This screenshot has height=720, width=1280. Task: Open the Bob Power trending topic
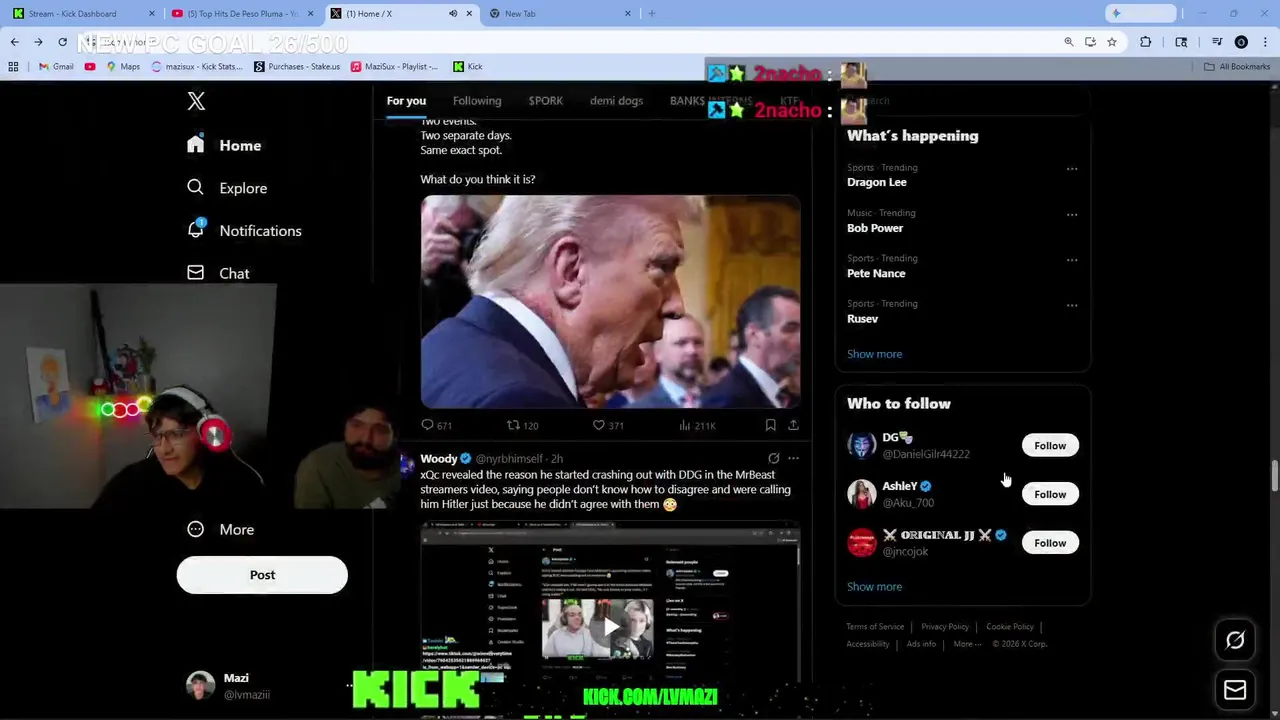(875, 228)
